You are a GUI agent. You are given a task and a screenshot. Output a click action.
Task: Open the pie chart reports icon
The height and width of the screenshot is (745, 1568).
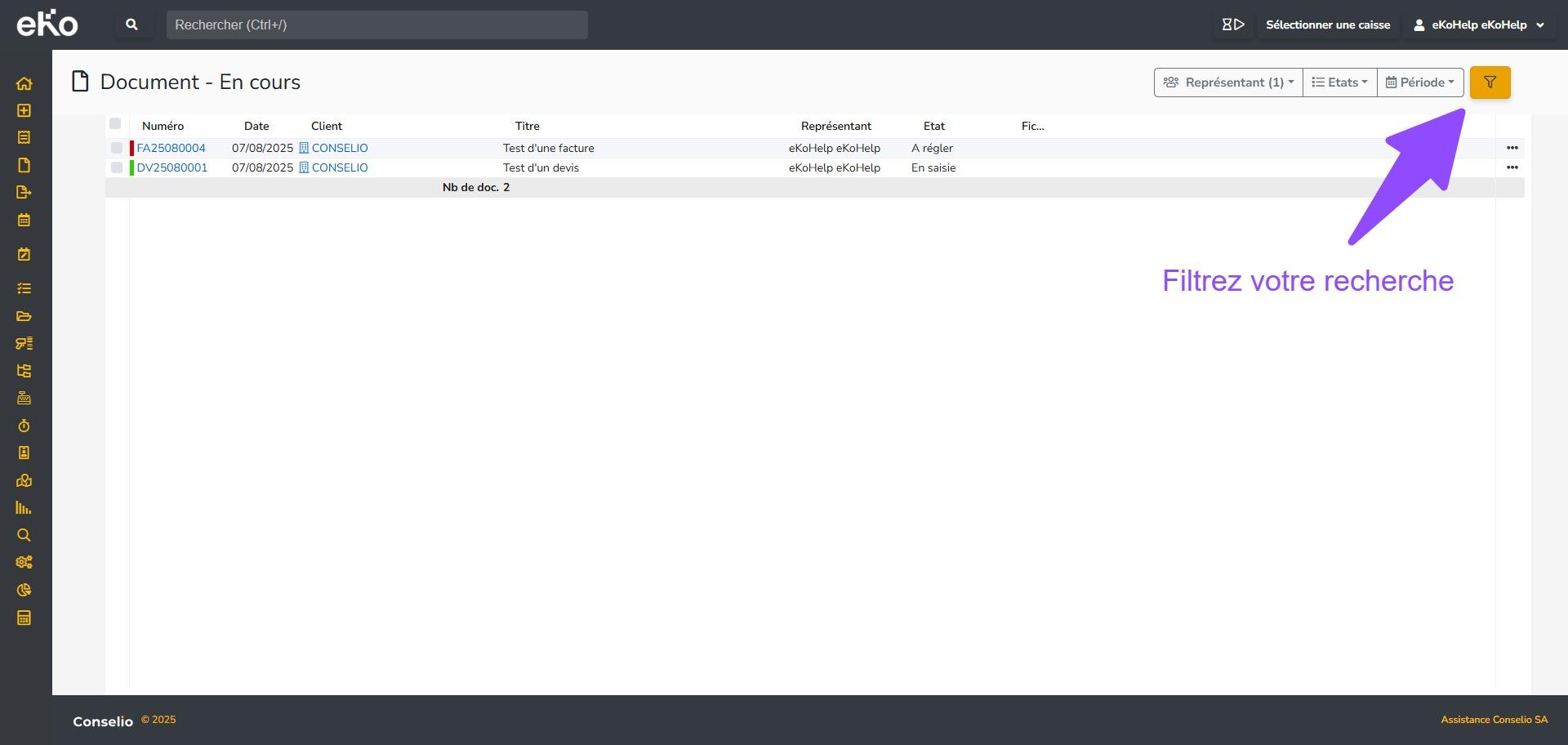pyautogui.click(x=24, y=590)
